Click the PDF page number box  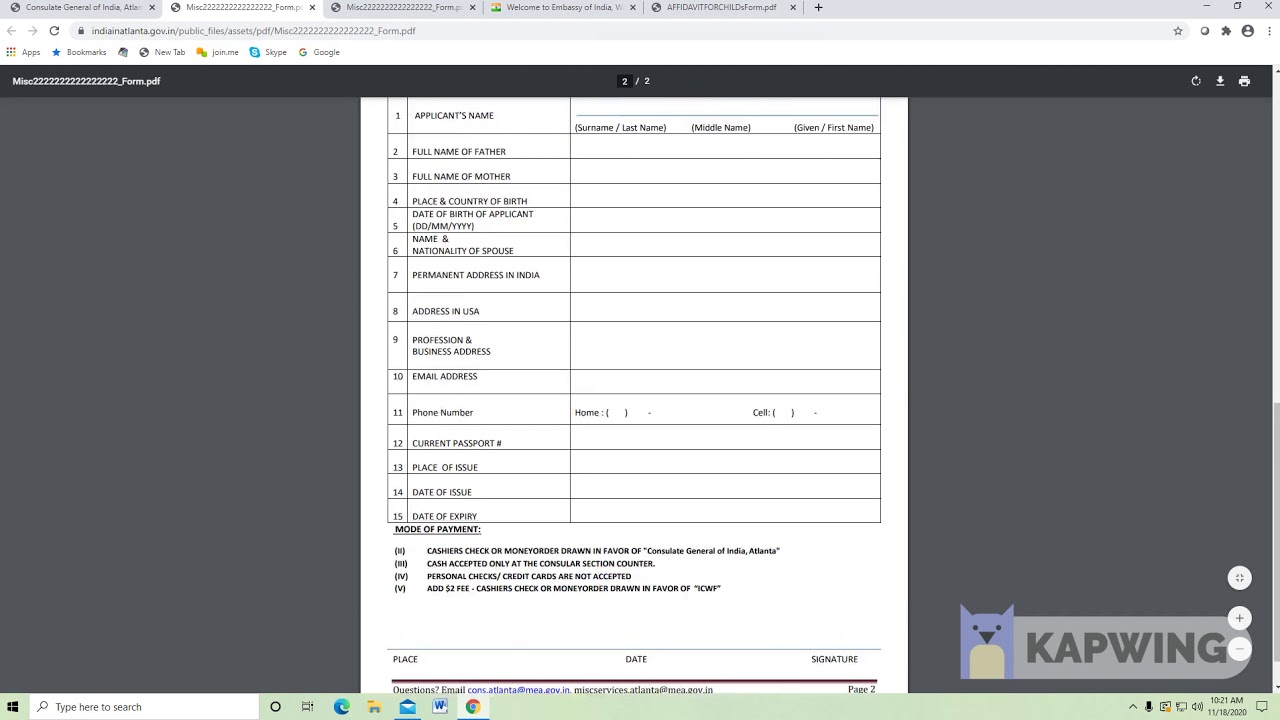click(625, 81)
